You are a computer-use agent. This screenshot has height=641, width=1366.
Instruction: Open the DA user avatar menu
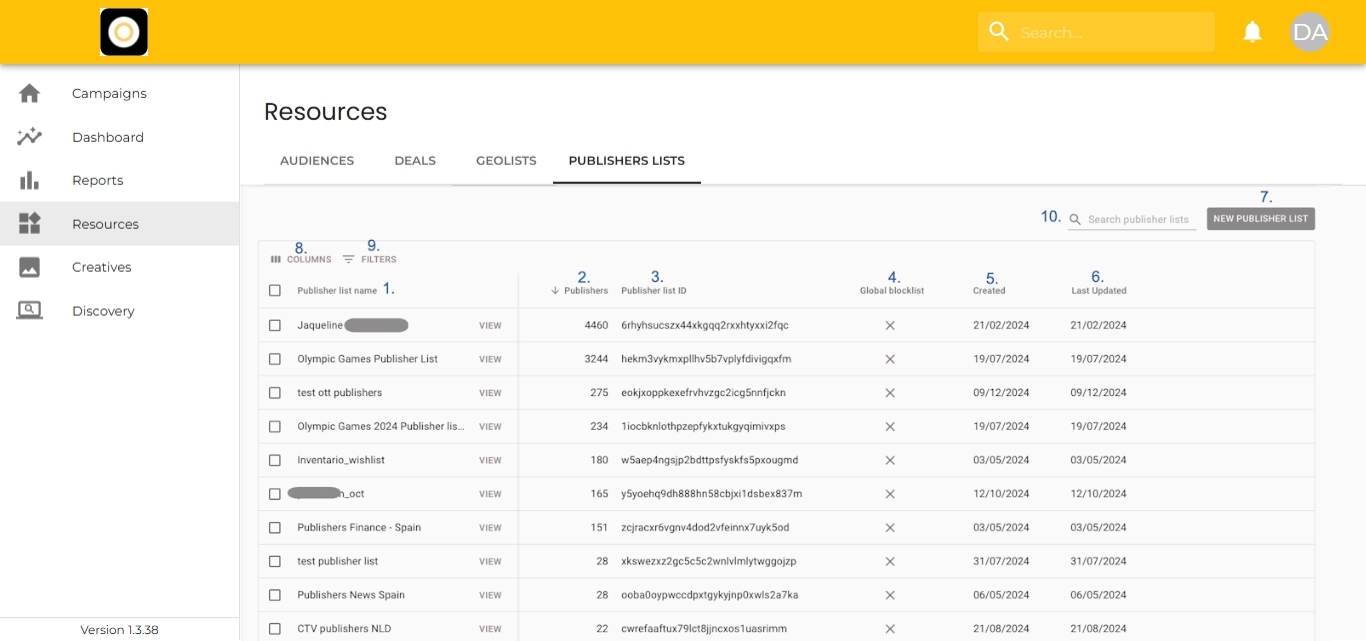point(1309,32)
